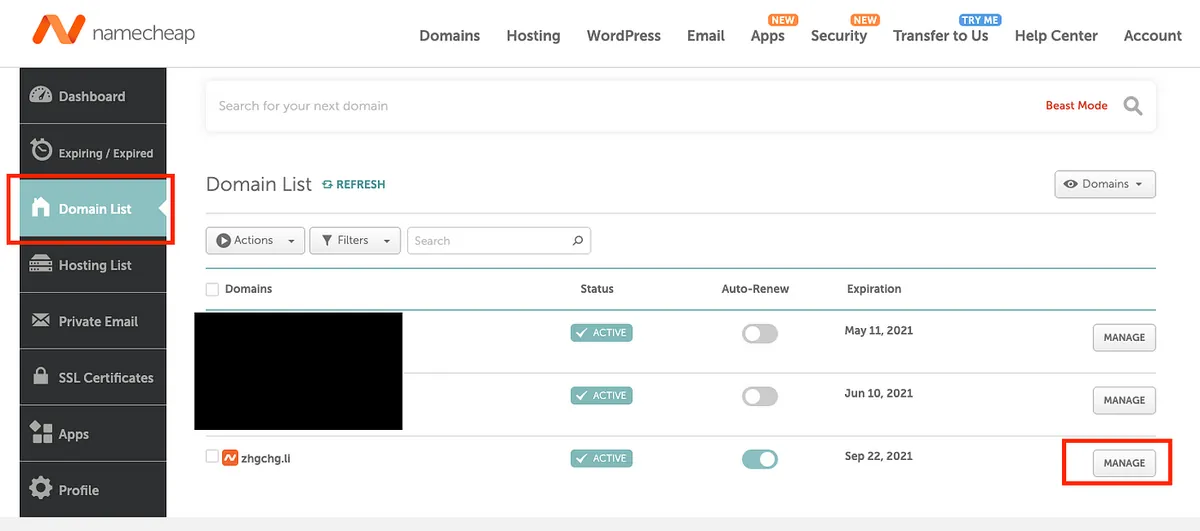
Task: Open Profile gear icon in sidebar
Action: pos(41,489)
